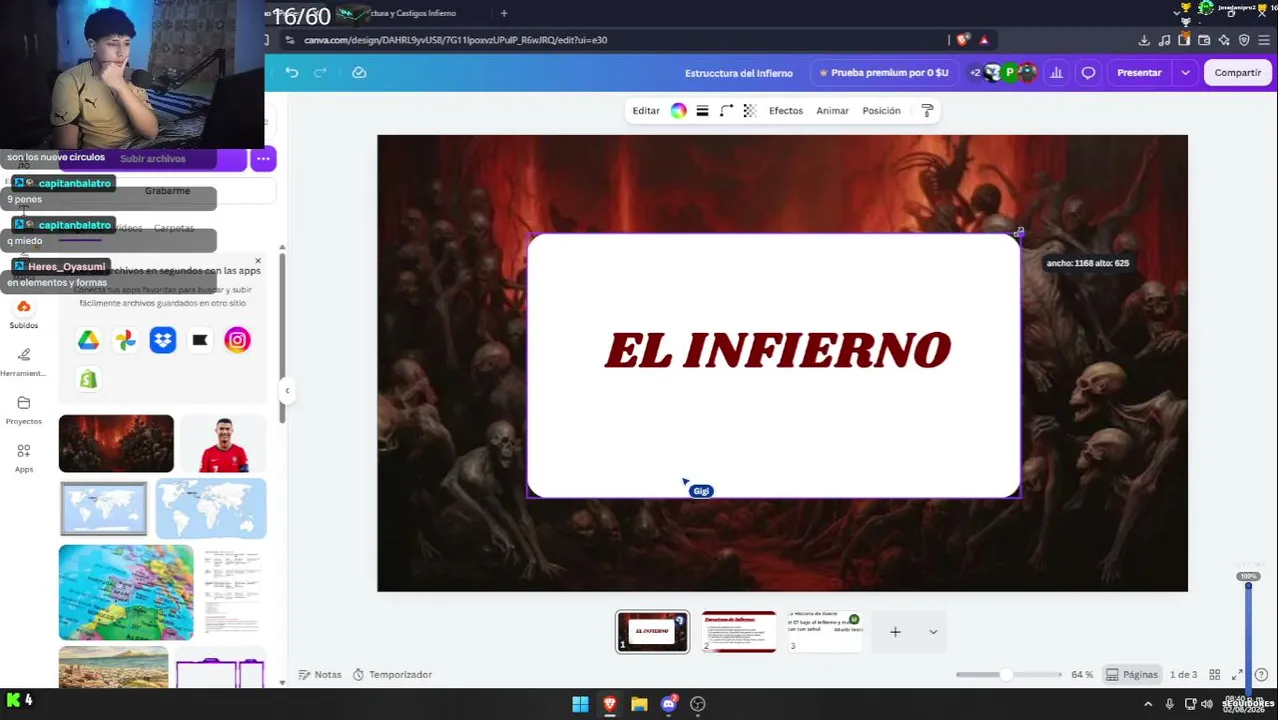Click the Estructura del Infierno title
The height and width of the screenshot is (720, 1278).
(739, 73)
